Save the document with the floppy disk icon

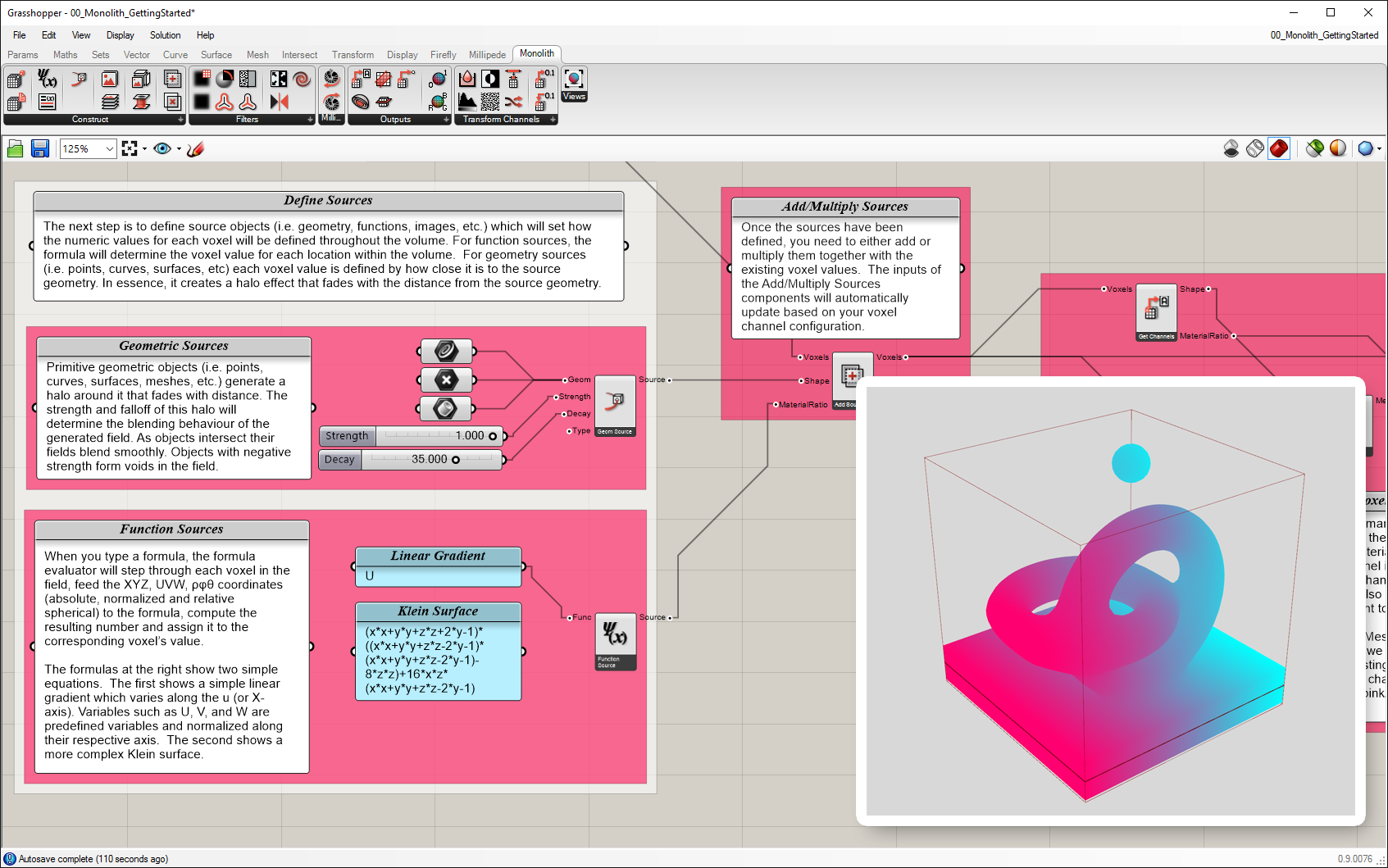point(39,148)
